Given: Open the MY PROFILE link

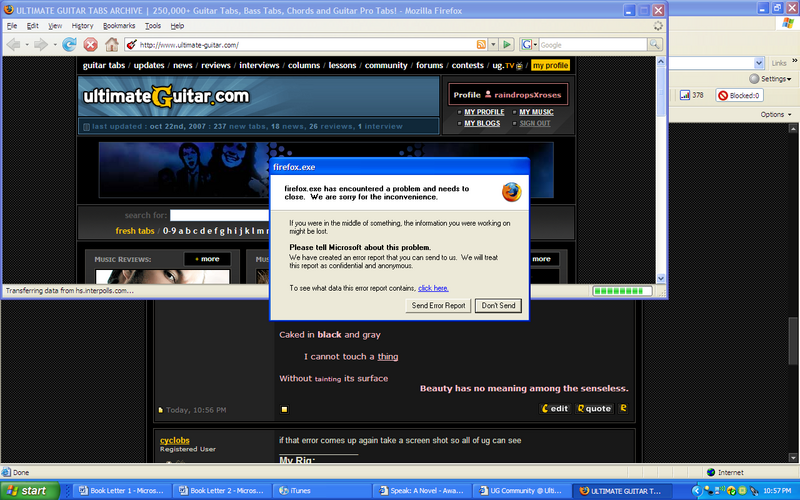Looking at the screenshot, I should 484,112.
